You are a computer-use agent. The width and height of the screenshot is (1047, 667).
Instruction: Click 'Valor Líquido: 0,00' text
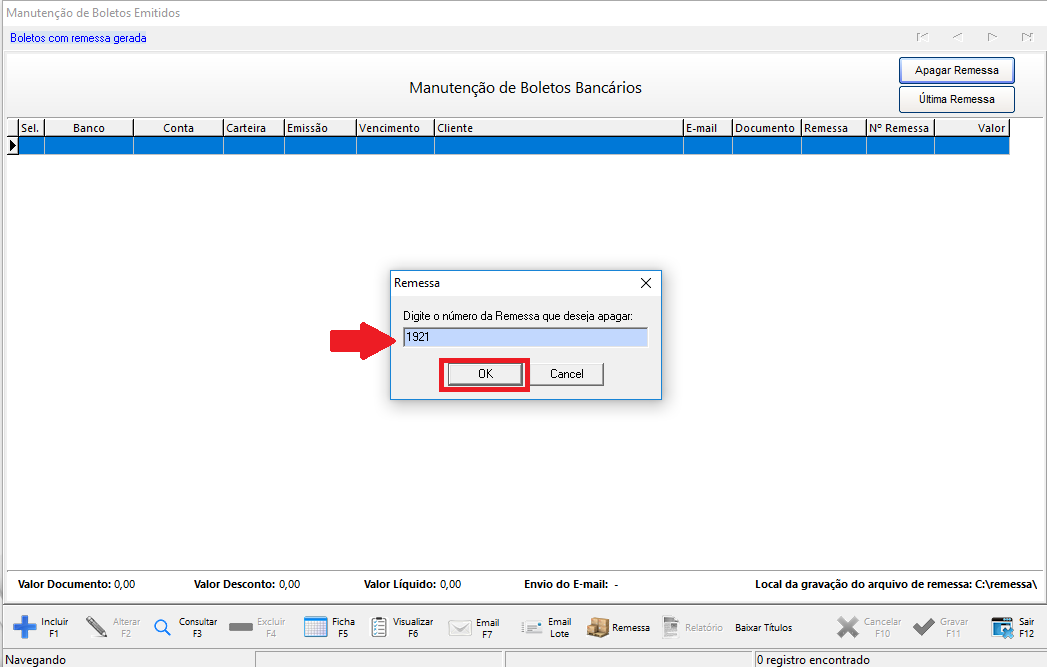click(413, 584)
